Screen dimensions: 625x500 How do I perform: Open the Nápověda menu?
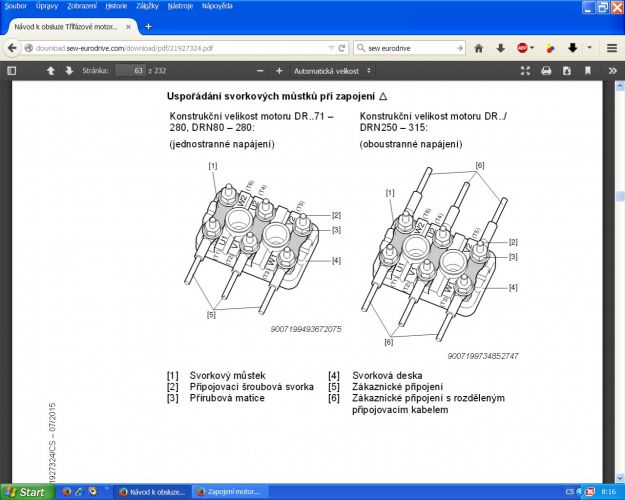point(217,6)
